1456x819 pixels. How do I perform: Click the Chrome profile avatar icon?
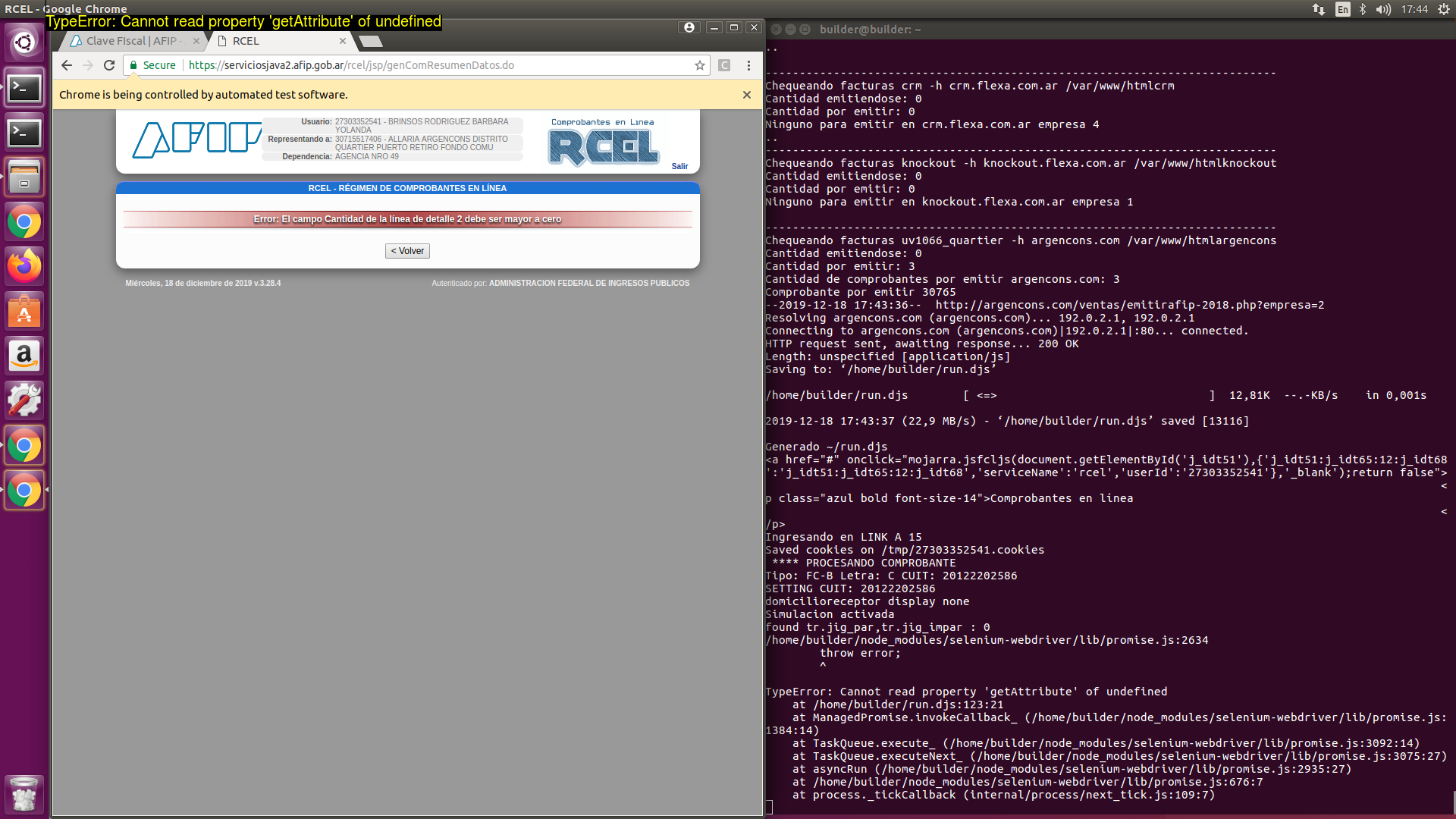pos(689,27)
